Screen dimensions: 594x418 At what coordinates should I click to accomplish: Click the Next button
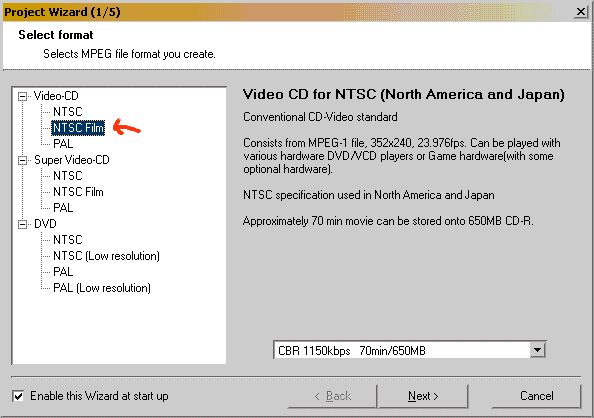click(x=423, y=396)
